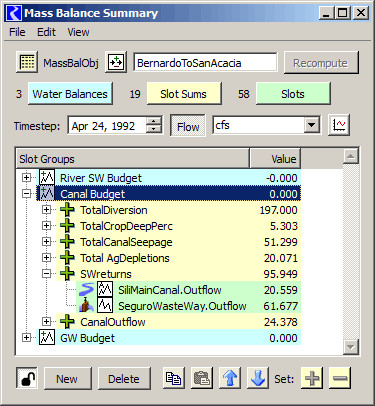Image resolution: width=375 pixels, height=406 pixels.
Task: Open the plot chart icon next to cfs
Action: coord(339,125)
